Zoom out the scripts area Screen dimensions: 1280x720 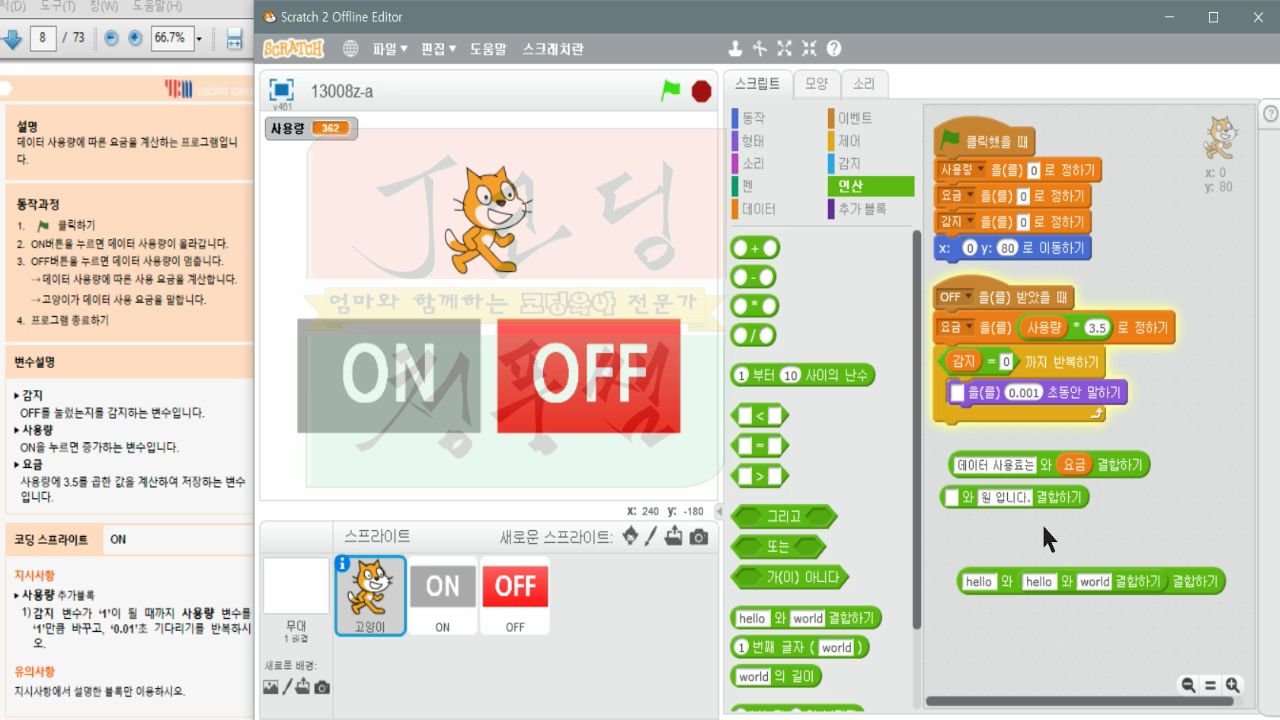1188,685
